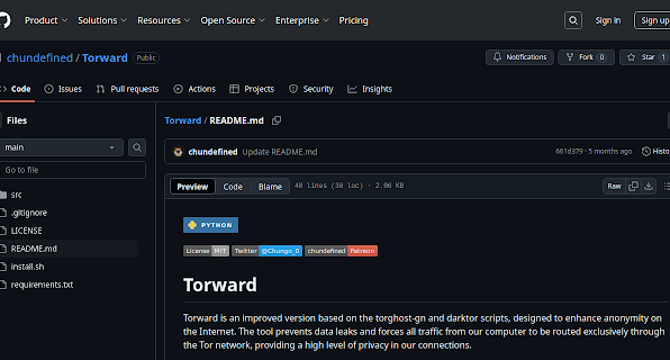Open the GitHub search icon

pos(573,20)
